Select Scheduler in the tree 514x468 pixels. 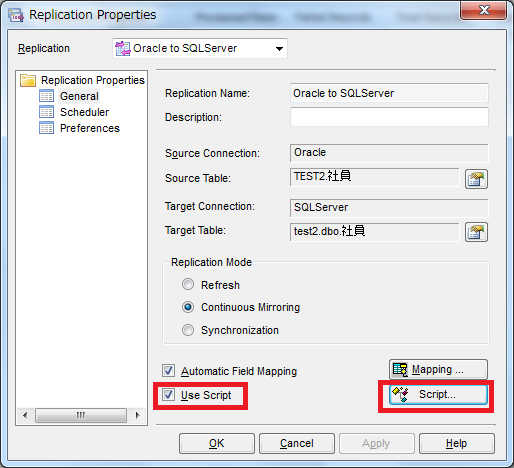(x=84, y=112)
